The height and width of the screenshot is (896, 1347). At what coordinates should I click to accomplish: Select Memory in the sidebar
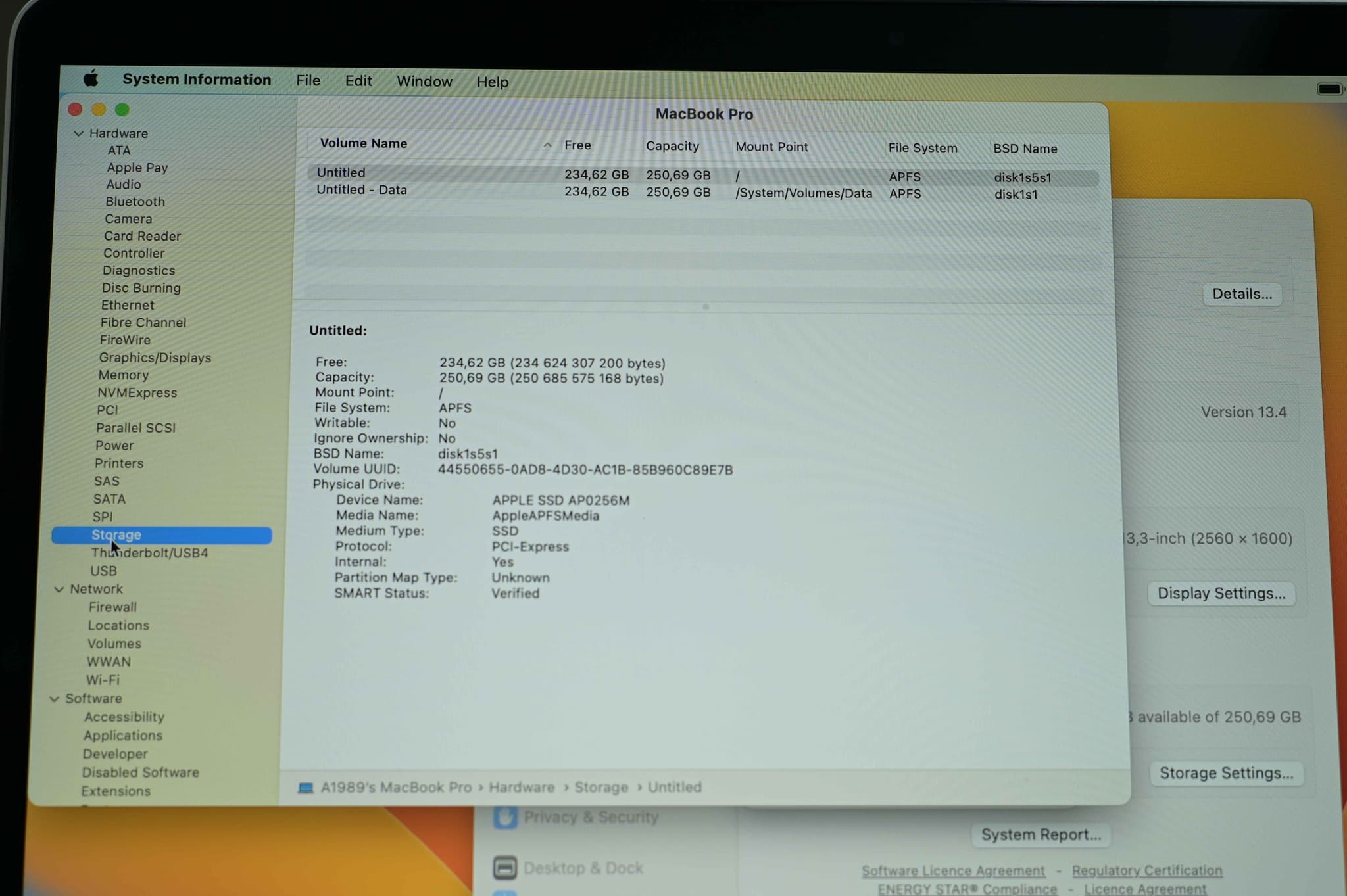coord(124,375)
